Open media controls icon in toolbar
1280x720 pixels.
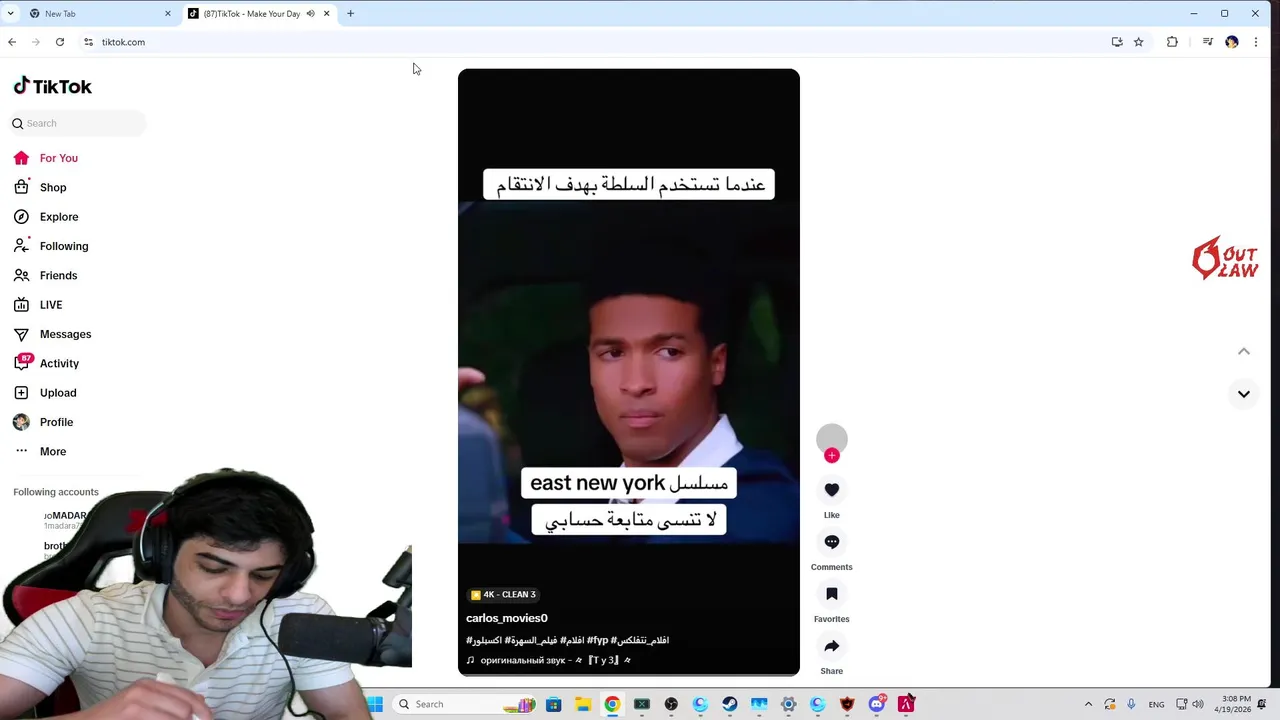[1207, 42]
